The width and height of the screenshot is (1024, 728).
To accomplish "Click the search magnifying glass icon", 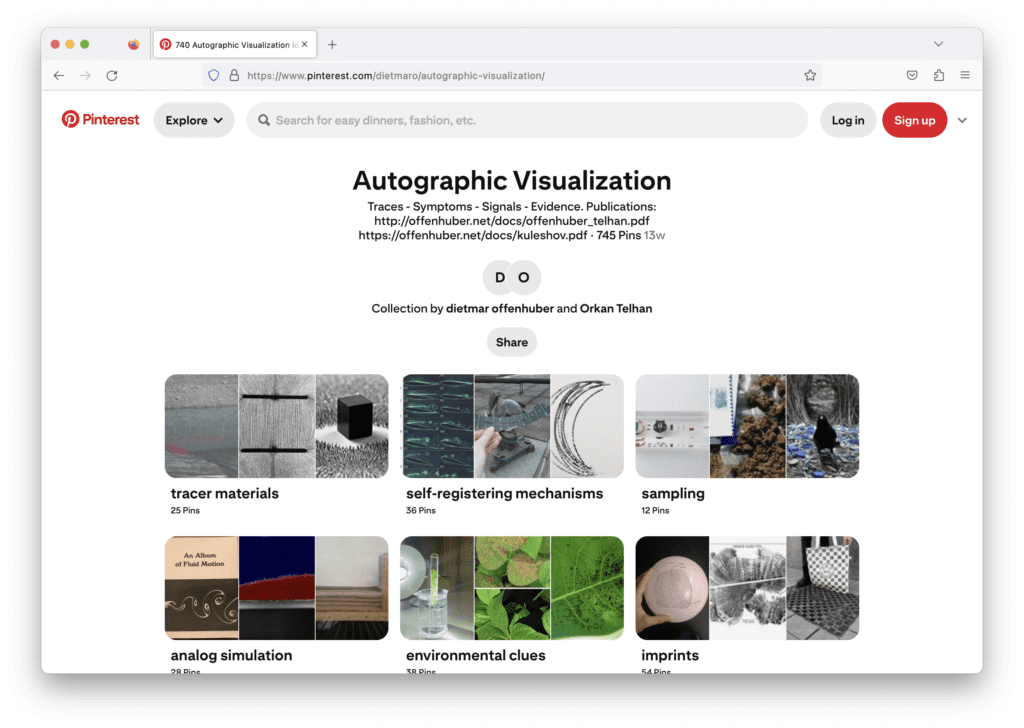I will coord(263,119).
